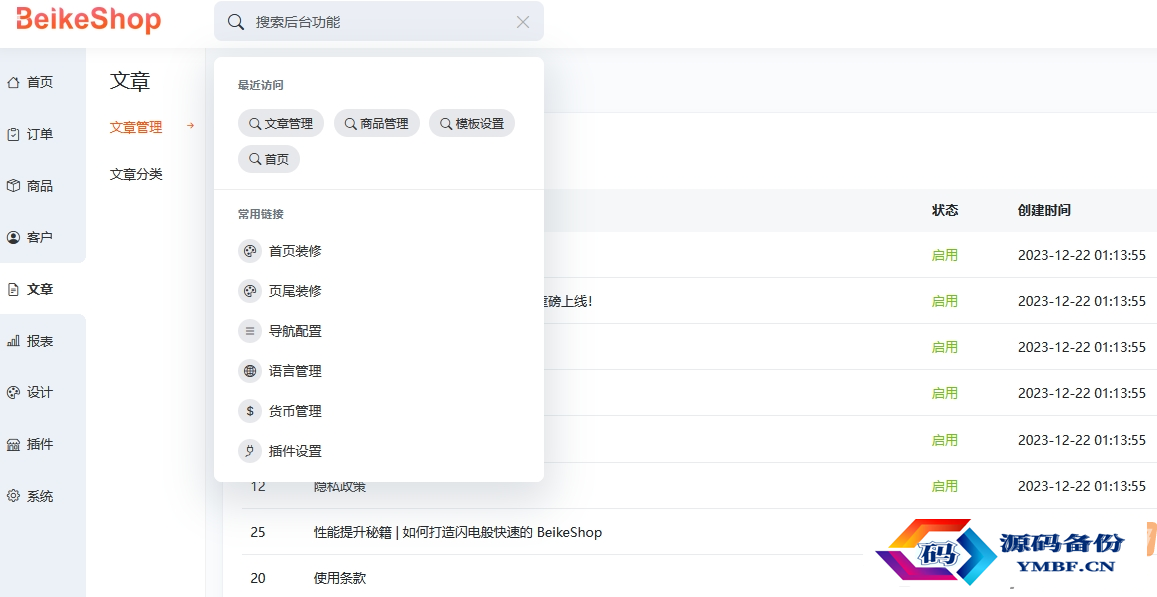Click the recent 商品管理 chip
The height and width of the screenshot is (597, 1157).
377,124
